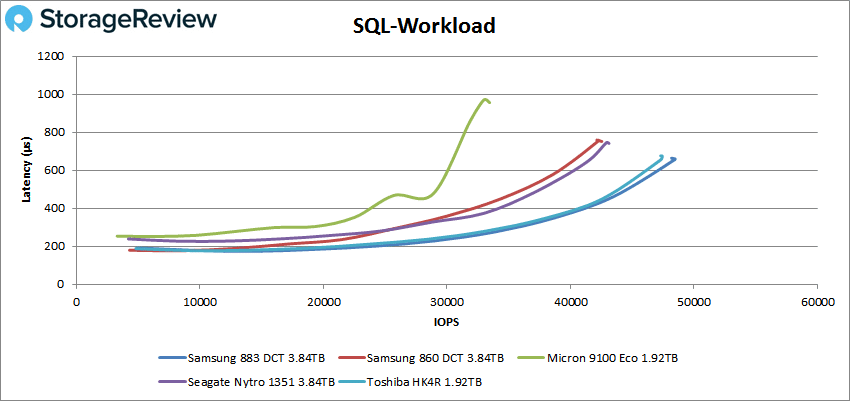The width and height of the screenshot is (850, 401).
Task: Select the Seagate Nytro 1351 3.84TB legend entry
Action: pyautogui.click(x=247, y=381)
